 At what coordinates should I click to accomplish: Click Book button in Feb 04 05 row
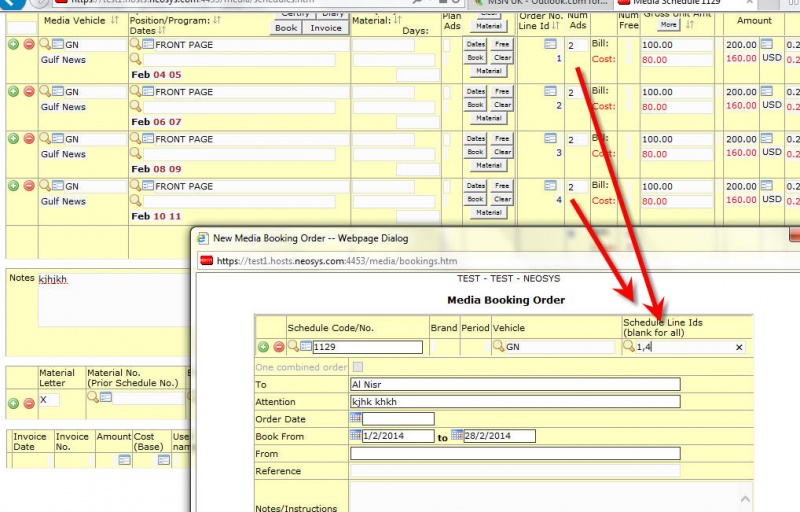tap(476, 58)
